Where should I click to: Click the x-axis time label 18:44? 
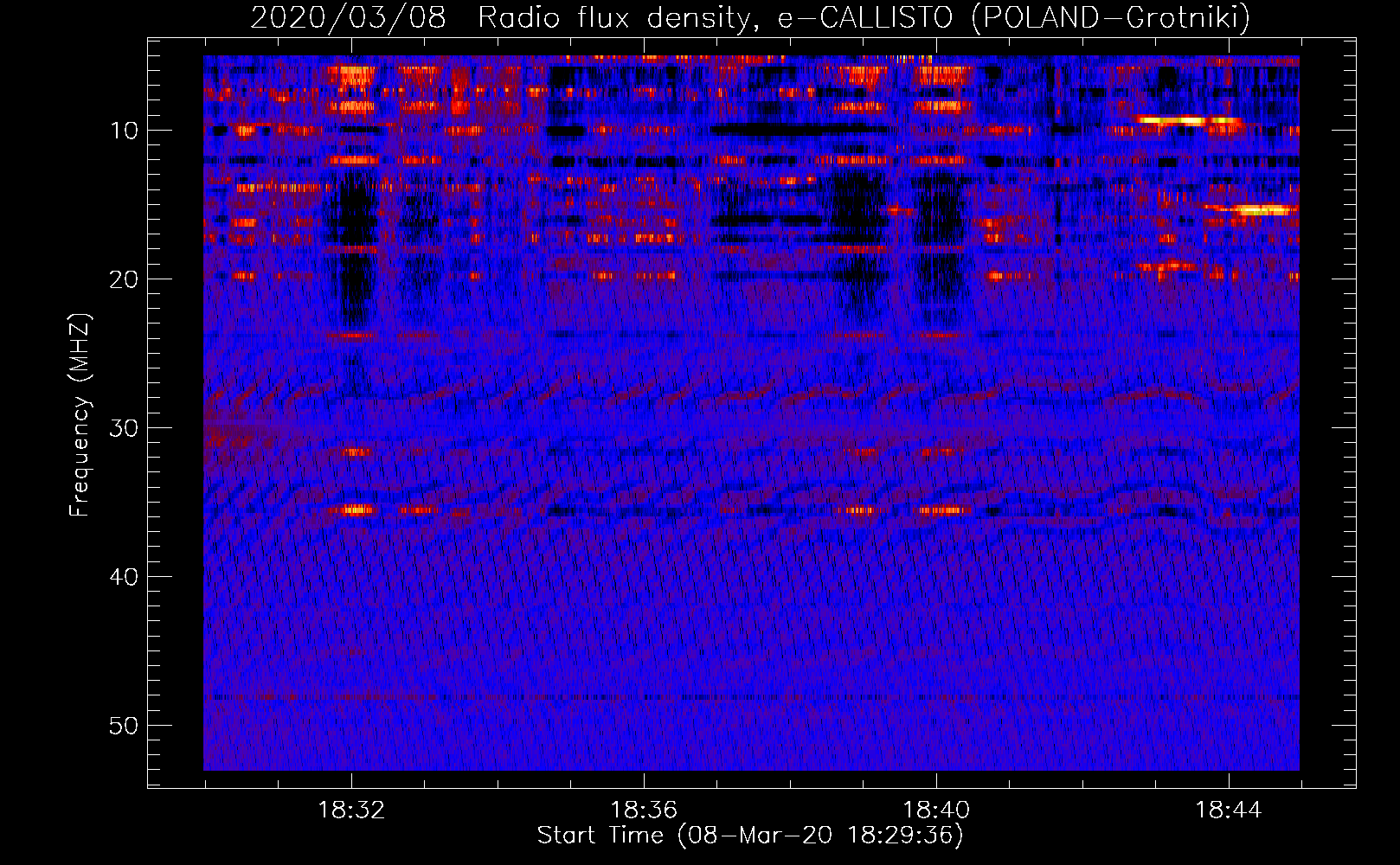[x=1229, y=811]
